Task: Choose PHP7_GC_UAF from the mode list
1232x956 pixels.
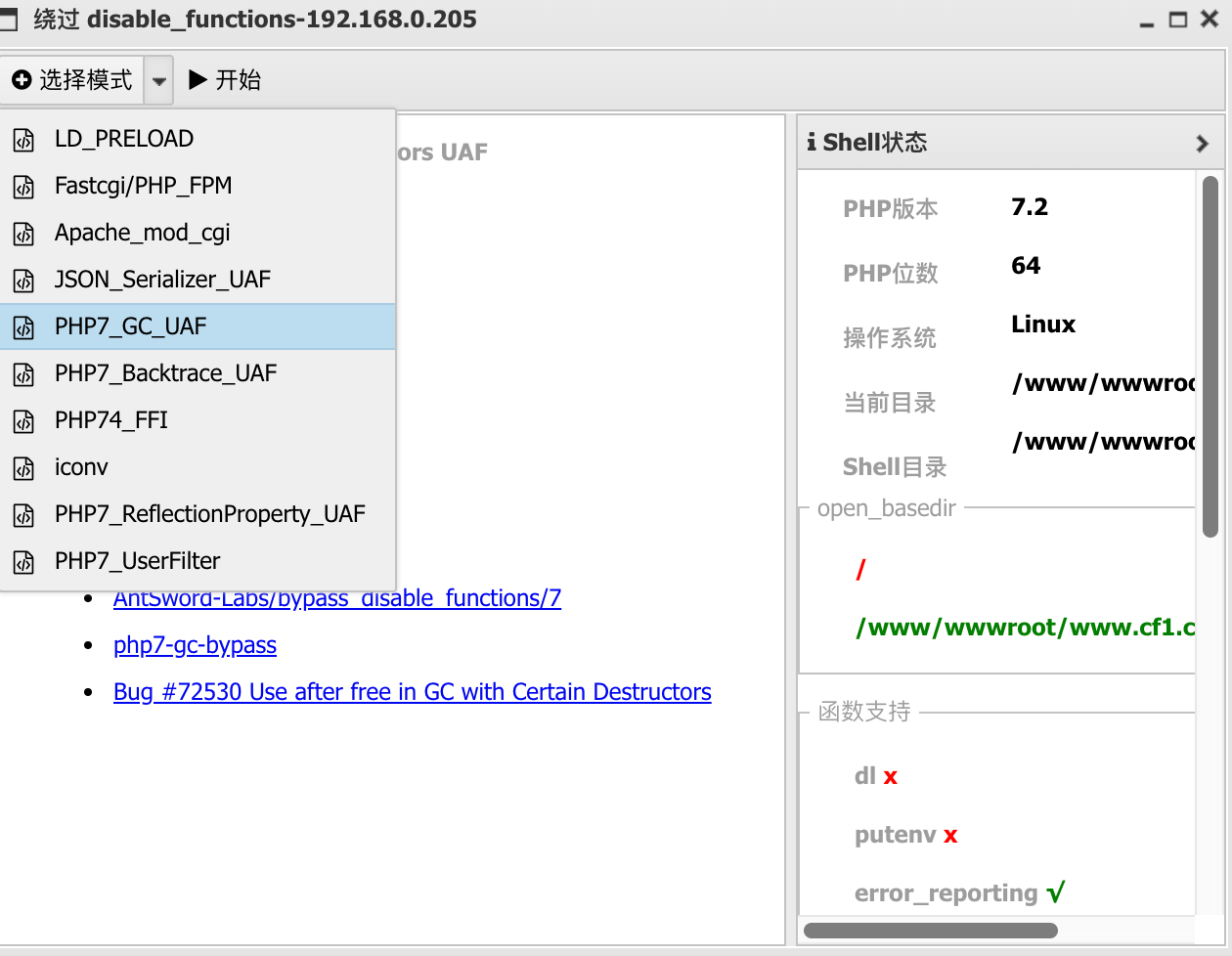Action: click(130, 326)
